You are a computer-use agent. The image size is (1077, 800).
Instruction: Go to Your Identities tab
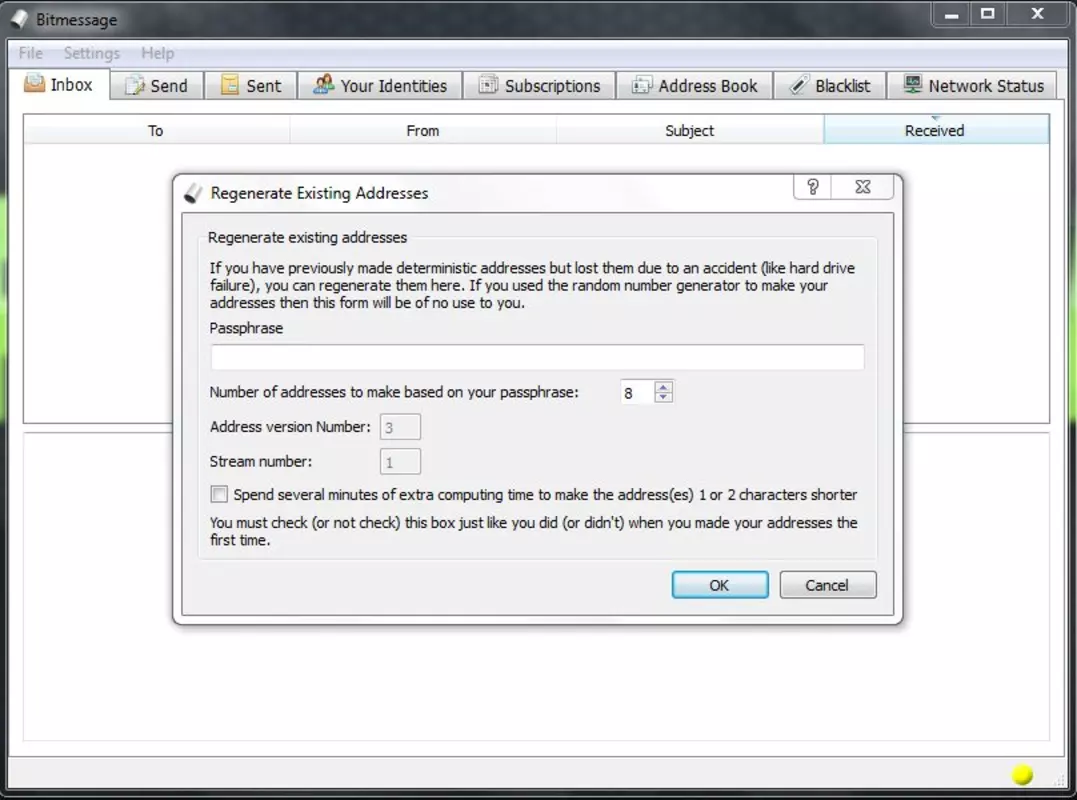(x=380, y=86)
